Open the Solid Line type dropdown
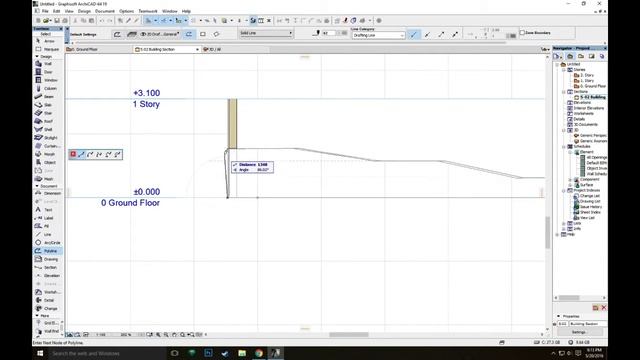640x360 pixels. [266, 33]
